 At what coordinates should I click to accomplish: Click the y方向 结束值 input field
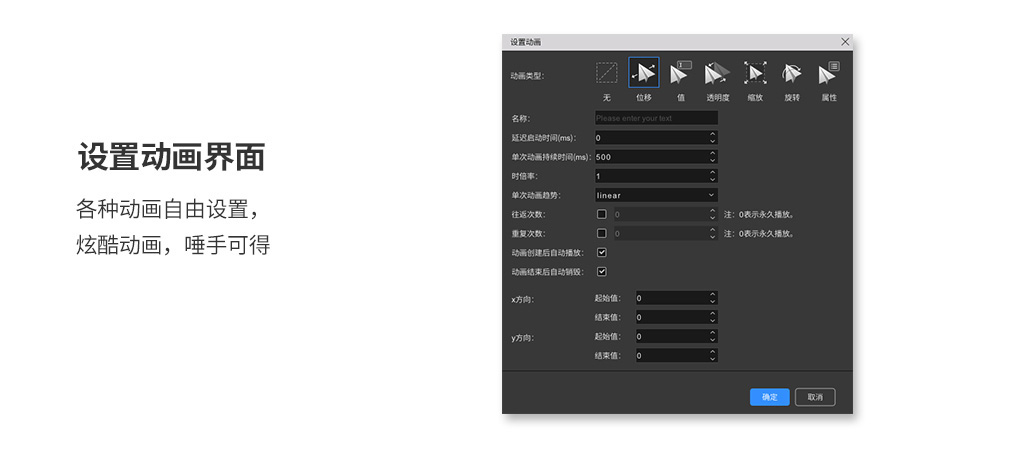[x=670, y=355]
